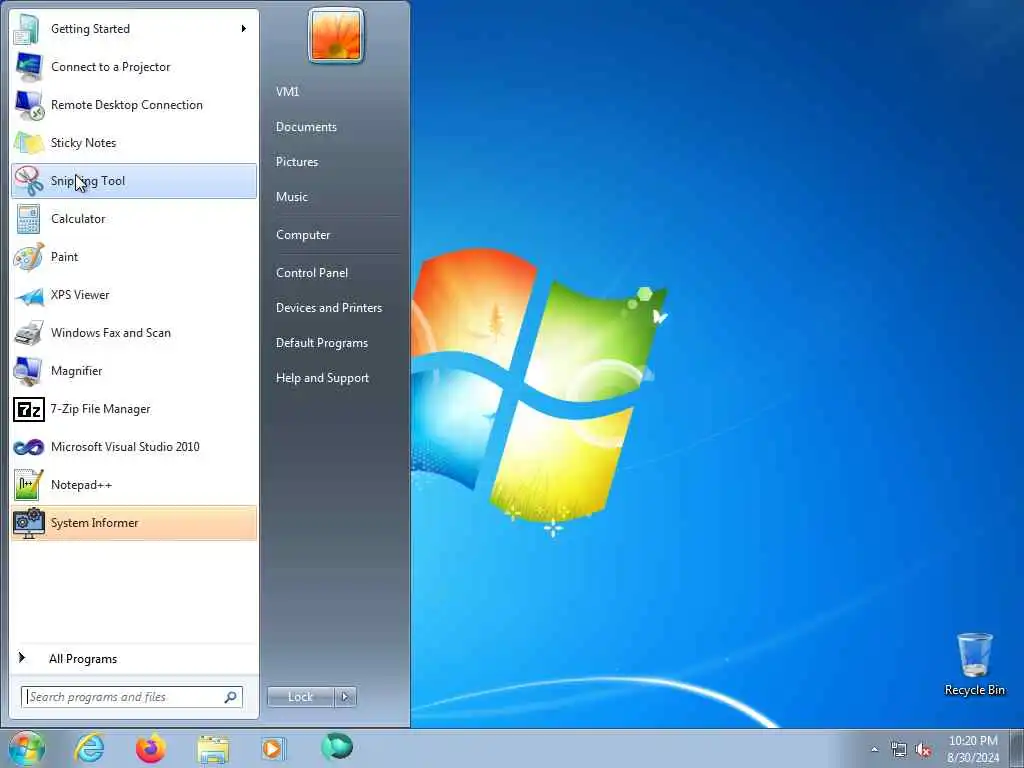The height and width of the screenshot is (768, 1024).
Task: Open the Recycle Bin desktop icon
Action: [974, 664]
